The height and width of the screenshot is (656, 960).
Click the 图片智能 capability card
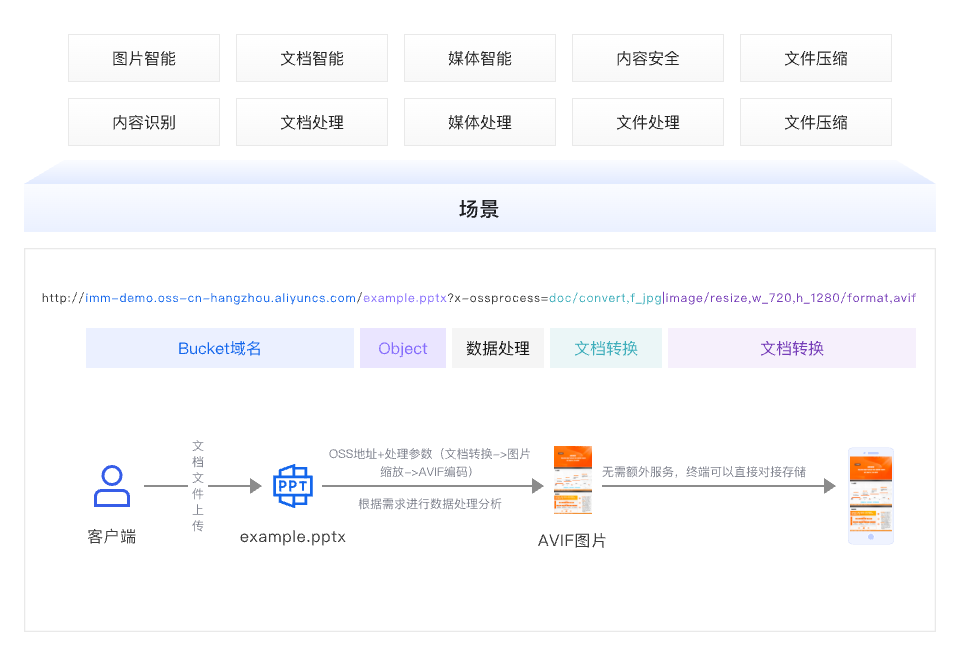143,58
